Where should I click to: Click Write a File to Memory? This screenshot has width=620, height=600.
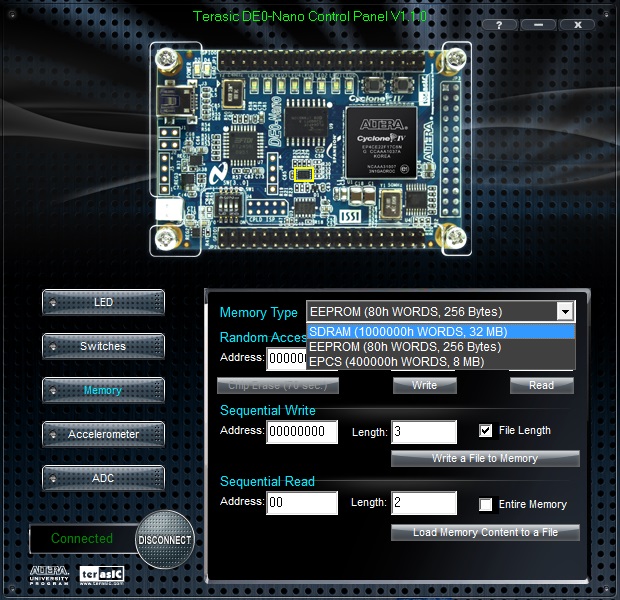point(485,458)
